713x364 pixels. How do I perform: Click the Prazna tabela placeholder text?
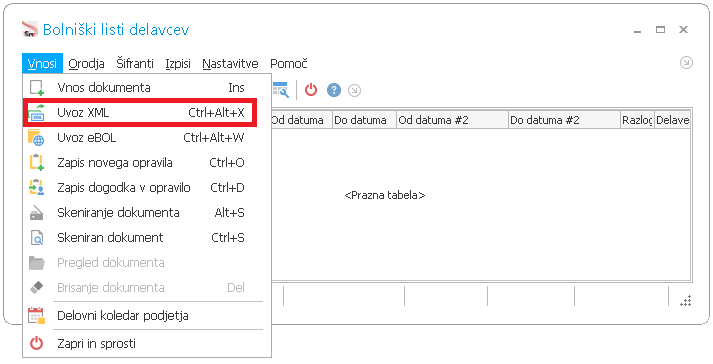pyautogui.click(x=385, y=195)
